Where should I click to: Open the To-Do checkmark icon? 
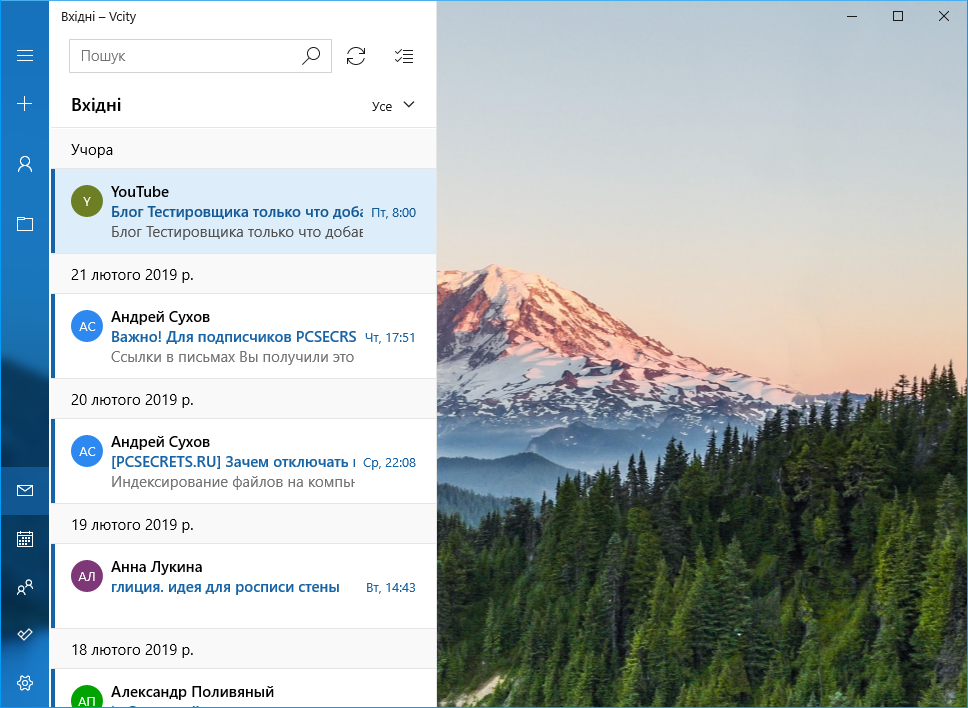point(25,635)
